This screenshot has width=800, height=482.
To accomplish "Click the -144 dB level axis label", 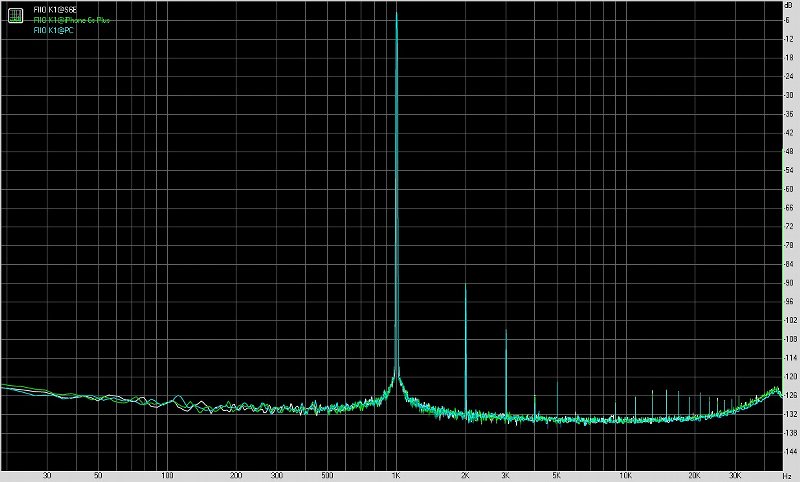I will (x=788, y=452).
